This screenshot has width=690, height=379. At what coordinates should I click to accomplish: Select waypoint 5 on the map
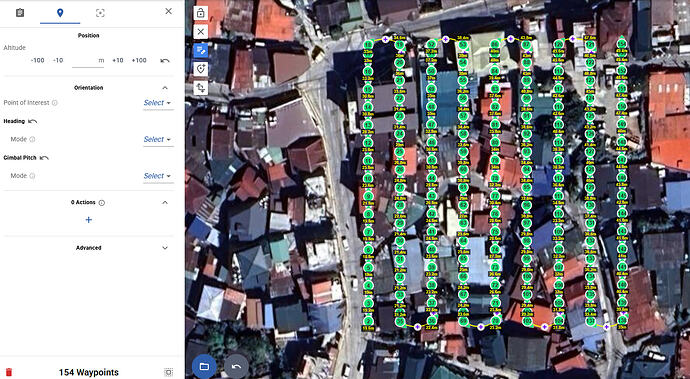click(x=369, y=267)
